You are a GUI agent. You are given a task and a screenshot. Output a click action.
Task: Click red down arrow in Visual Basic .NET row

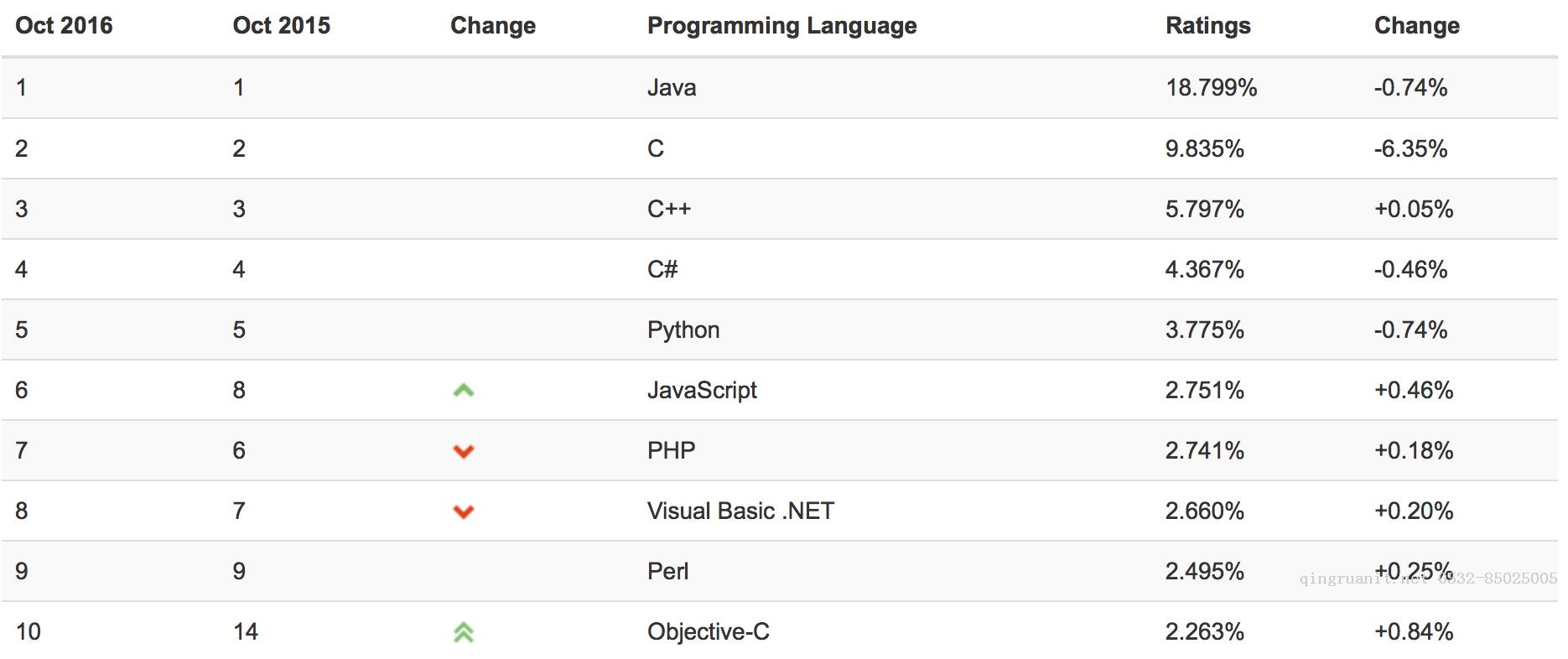tap(464, 511)
